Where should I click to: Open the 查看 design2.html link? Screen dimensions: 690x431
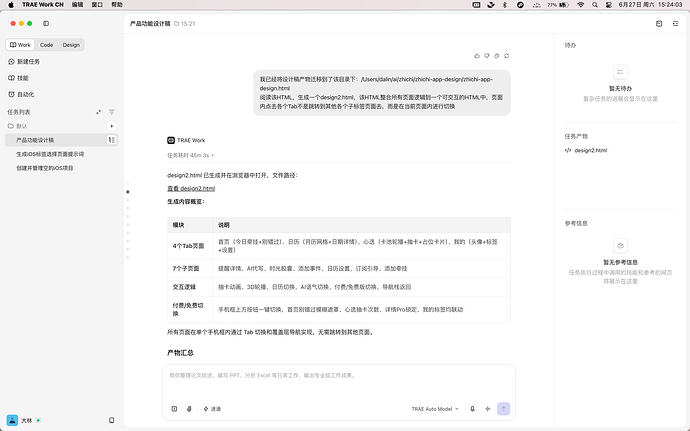(191, 188)
